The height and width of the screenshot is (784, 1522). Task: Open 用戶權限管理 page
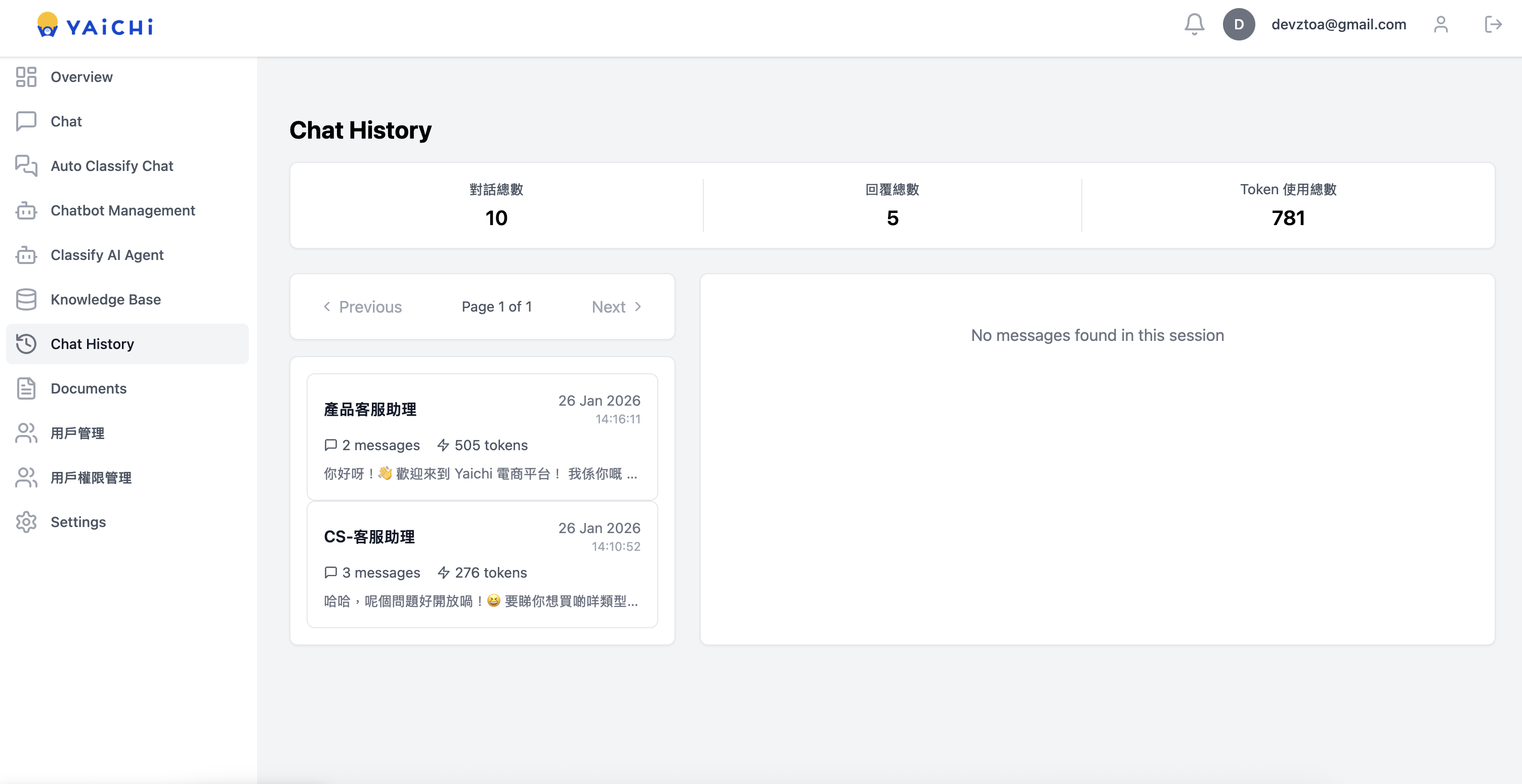[127, 477]
